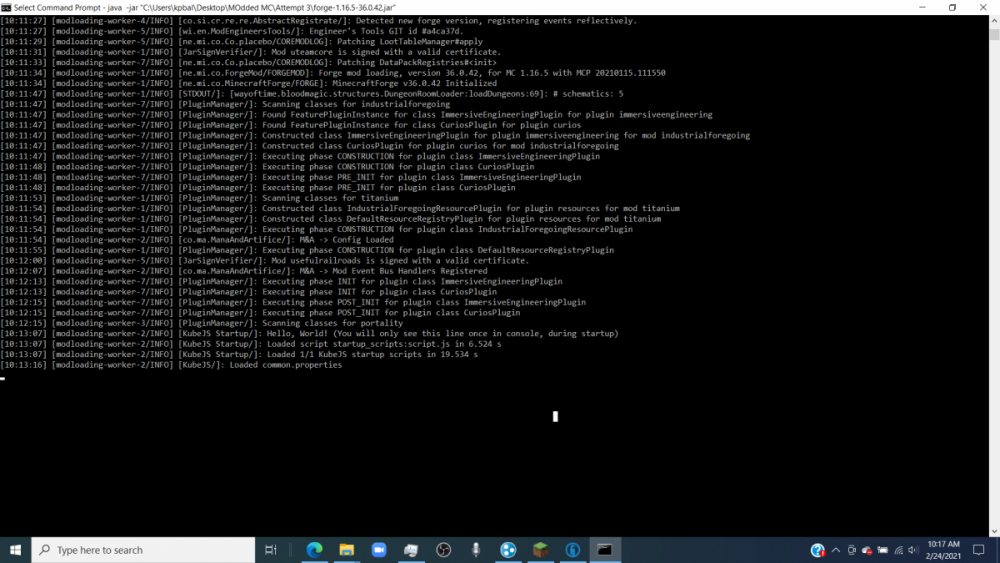This screenshot has height=563, width=1000.
Task: Open File Explorer from the taskbar
Action: (346, 550)
